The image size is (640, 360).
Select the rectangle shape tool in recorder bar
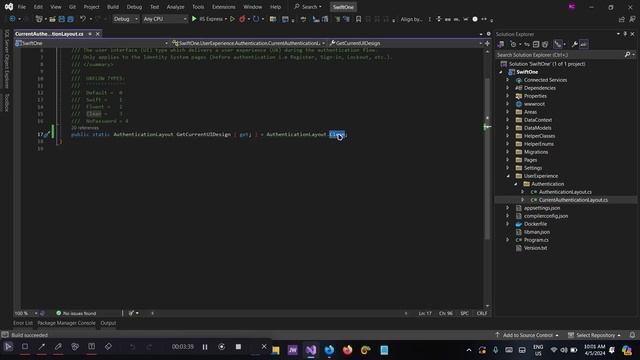pyautogui.click(x=25, y=347)
